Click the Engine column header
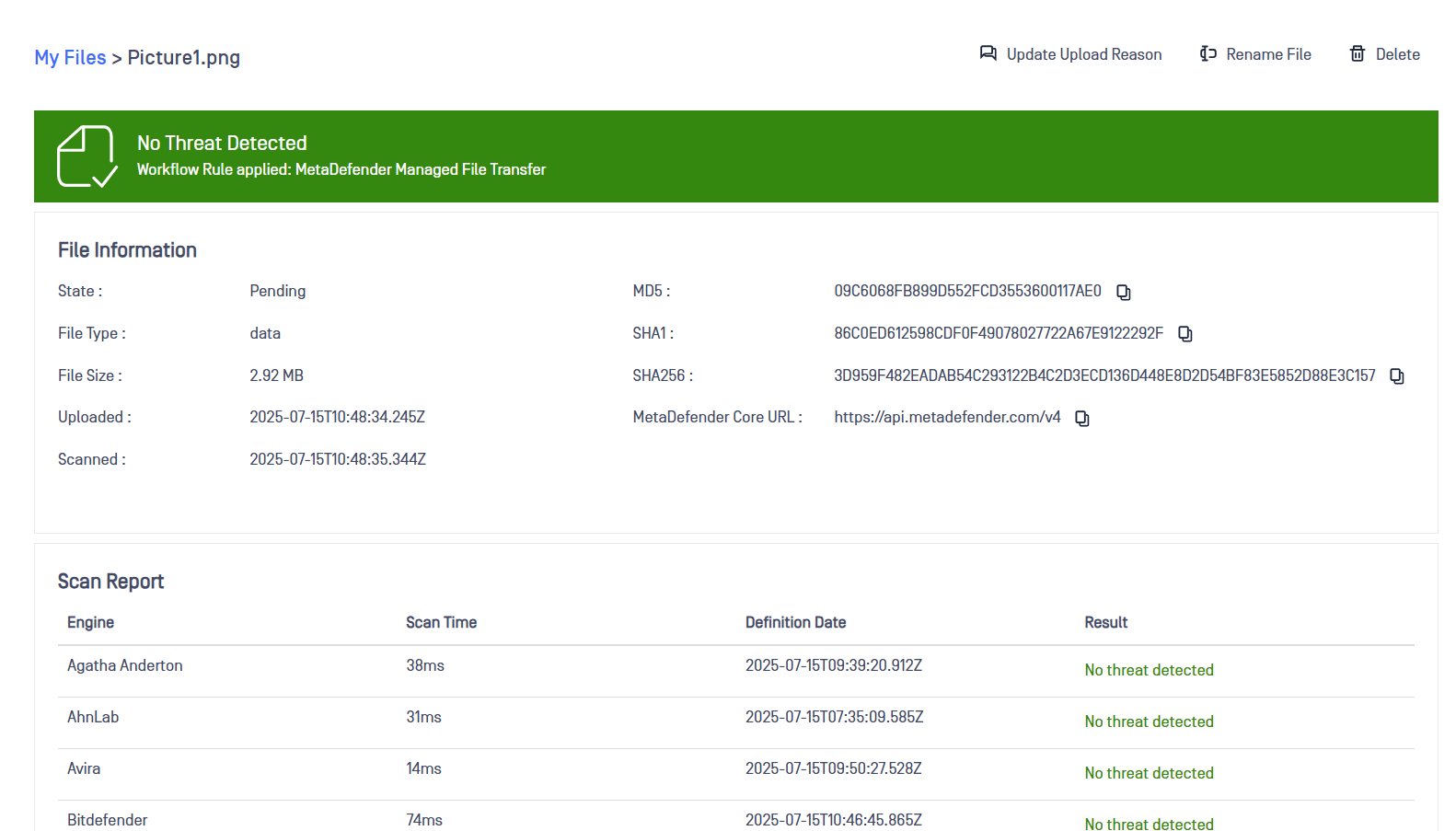Viewport: 1456px width, 831px height. (90, 622)
